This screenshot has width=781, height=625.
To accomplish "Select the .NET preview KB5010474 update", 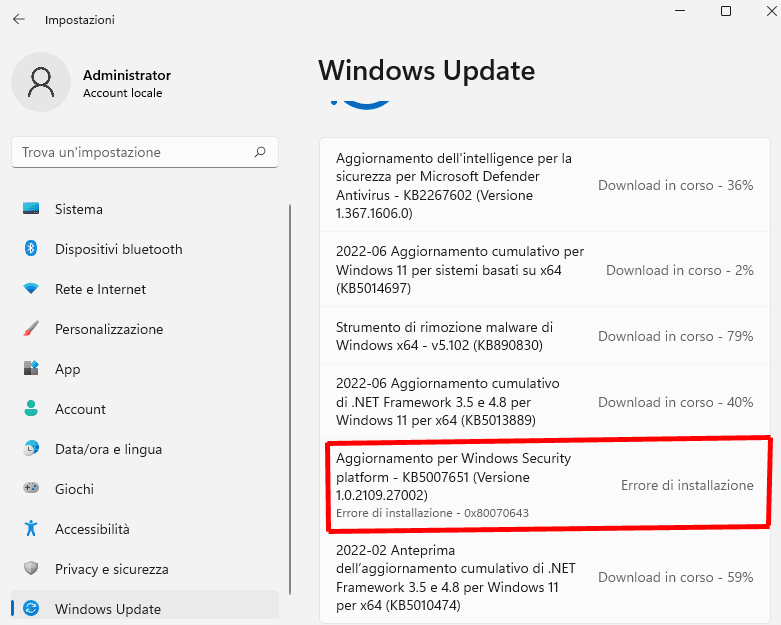I will [545, 577].
